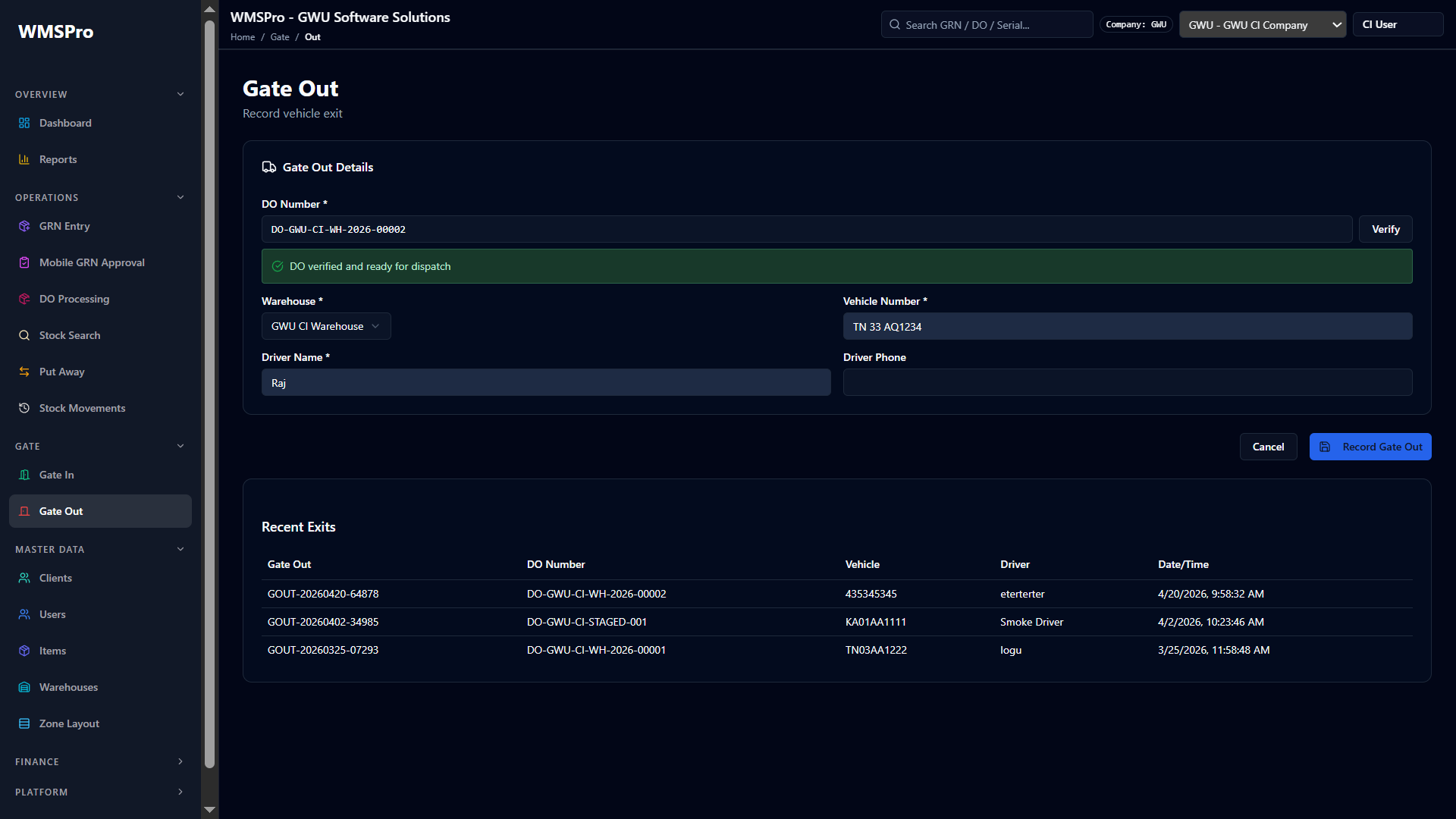Click the Cancel button
This screenshot has width=1456, height=819.
(1268, 447)
